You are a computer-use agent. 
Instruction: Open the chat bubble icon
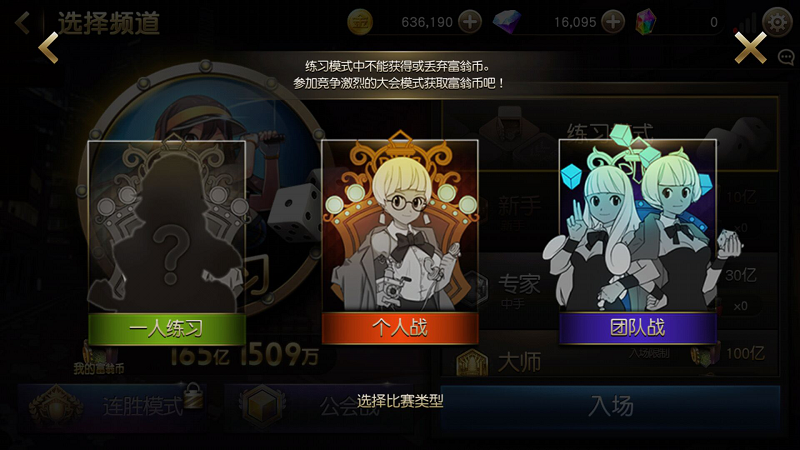tap(786, 57)
